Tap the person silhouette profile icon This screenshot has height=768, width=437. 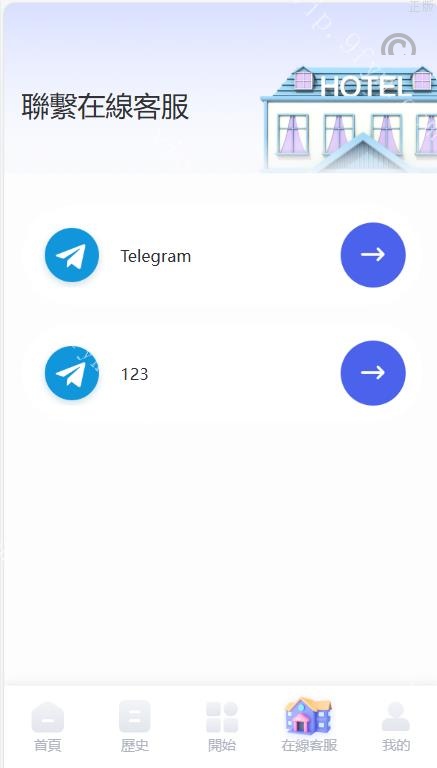coord(396,717)
